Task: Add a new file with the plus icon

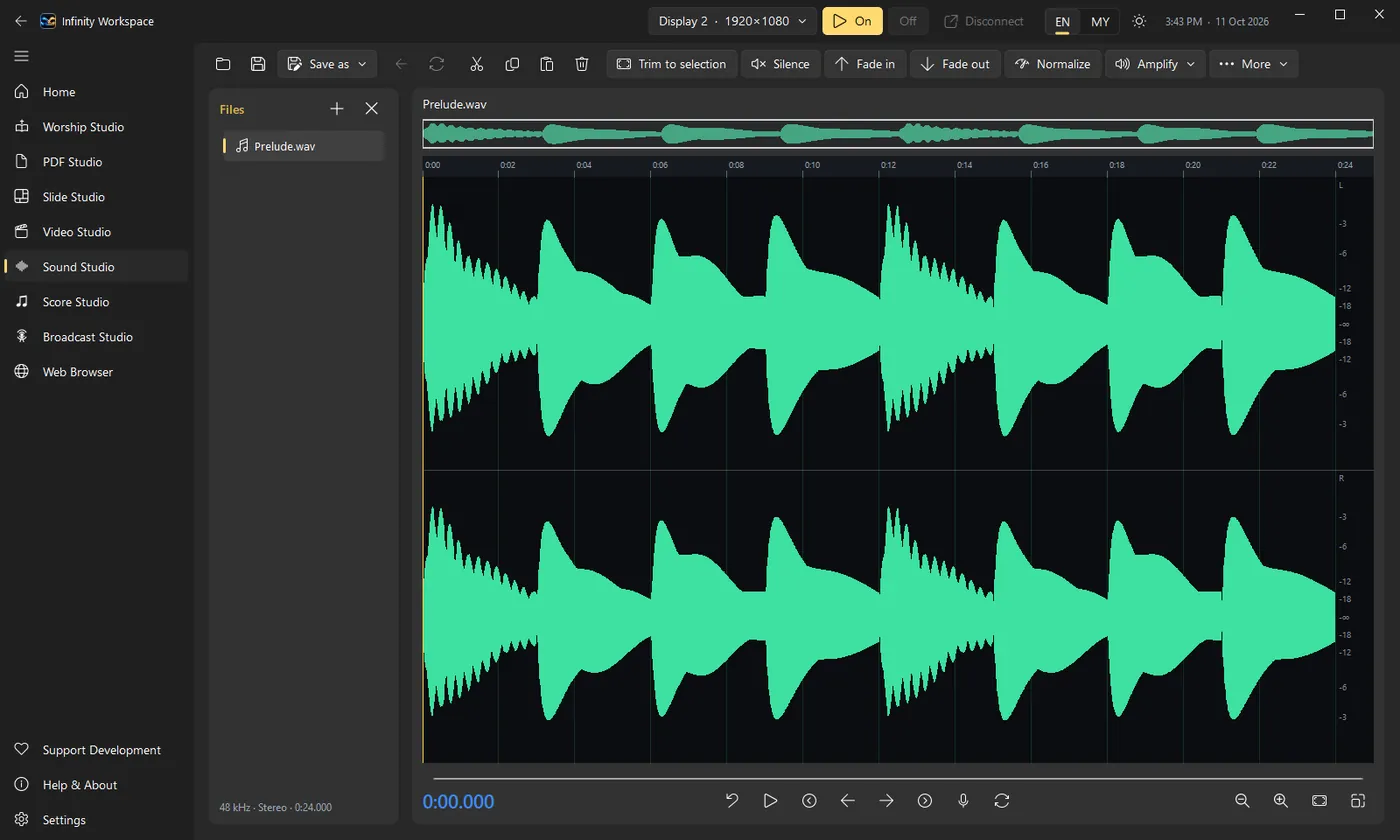Action: (337, 109)
